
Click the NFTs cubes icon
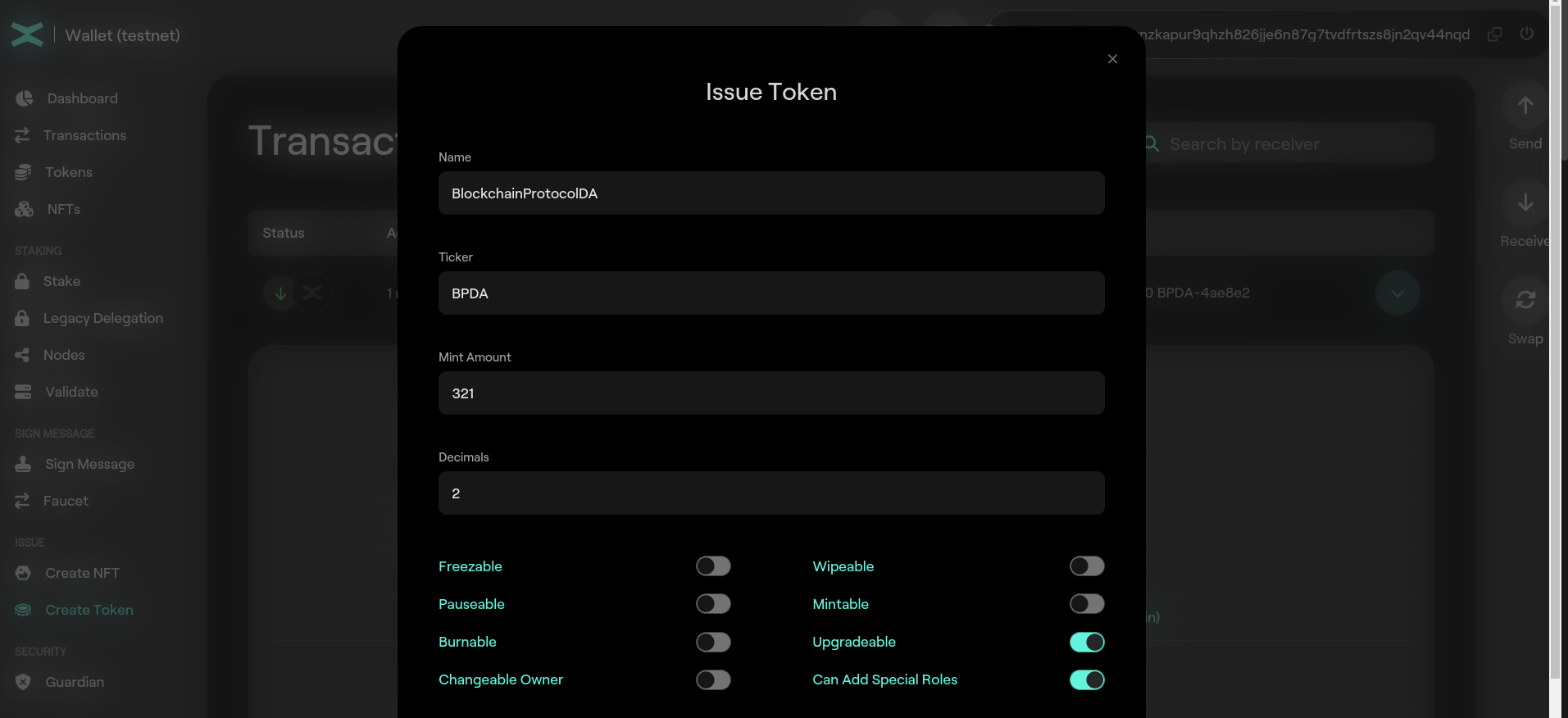[x=24, y=209]
